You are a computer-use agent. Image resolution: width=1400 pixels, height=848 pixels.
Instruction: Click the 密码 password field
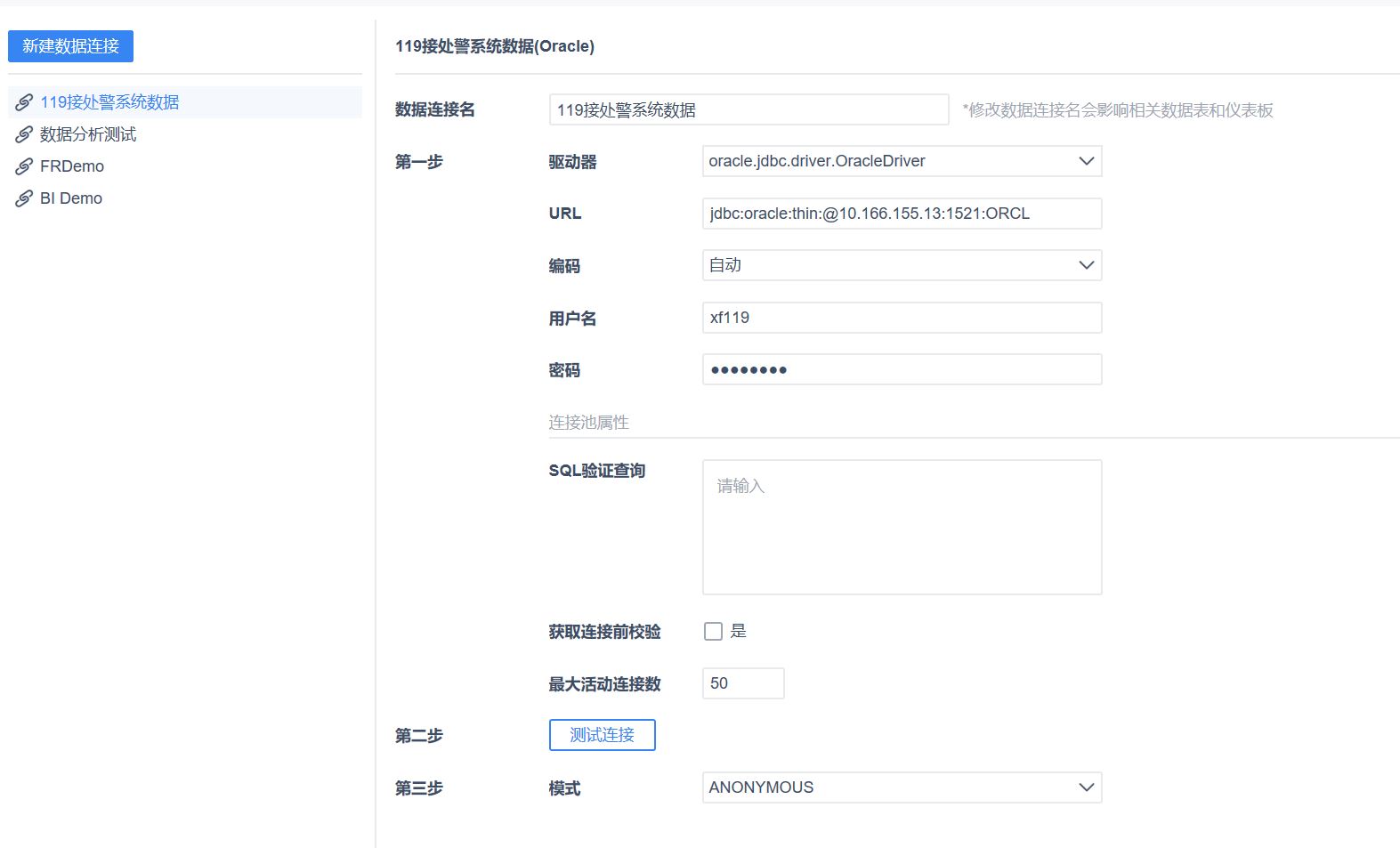902,369
